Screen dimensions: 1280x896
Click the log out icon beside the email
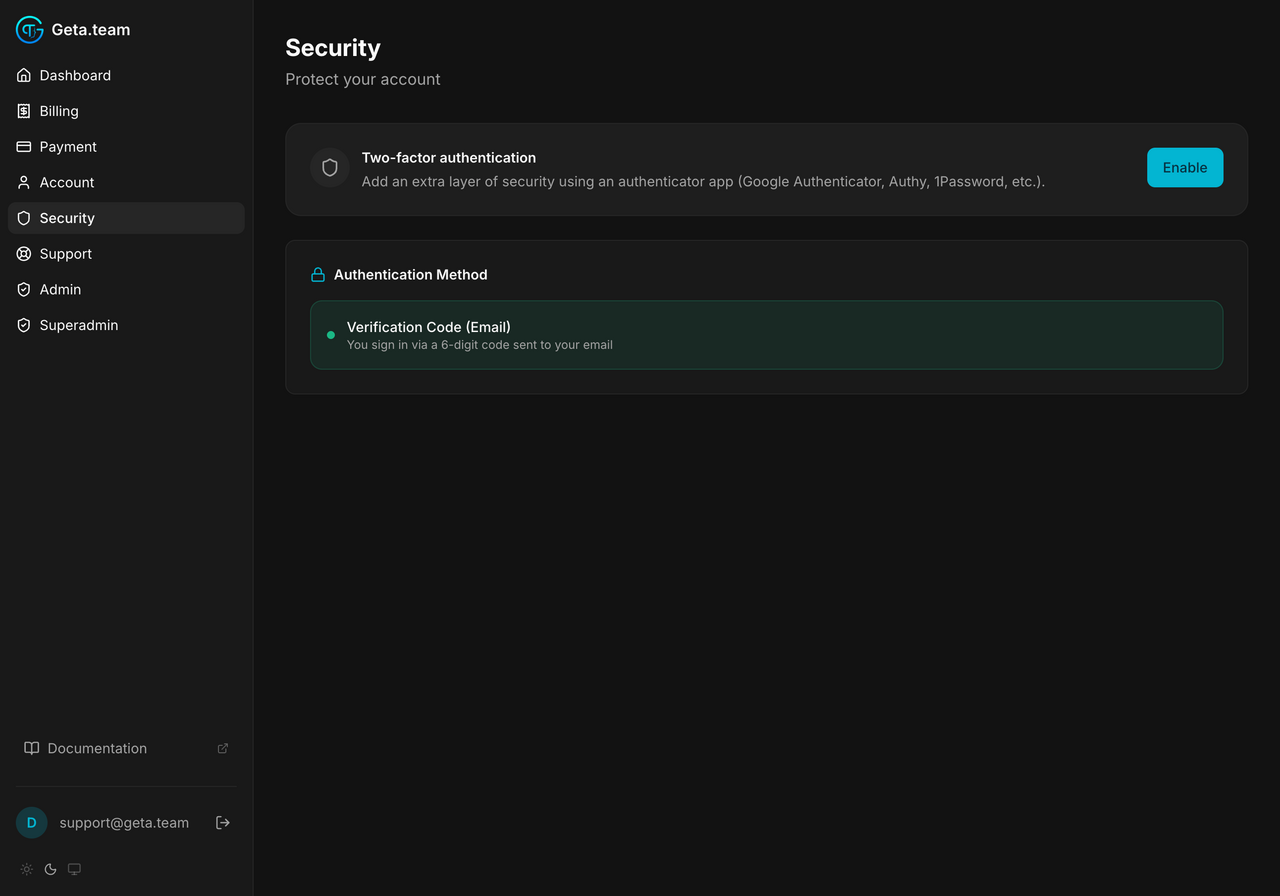[x=223, y=822]
